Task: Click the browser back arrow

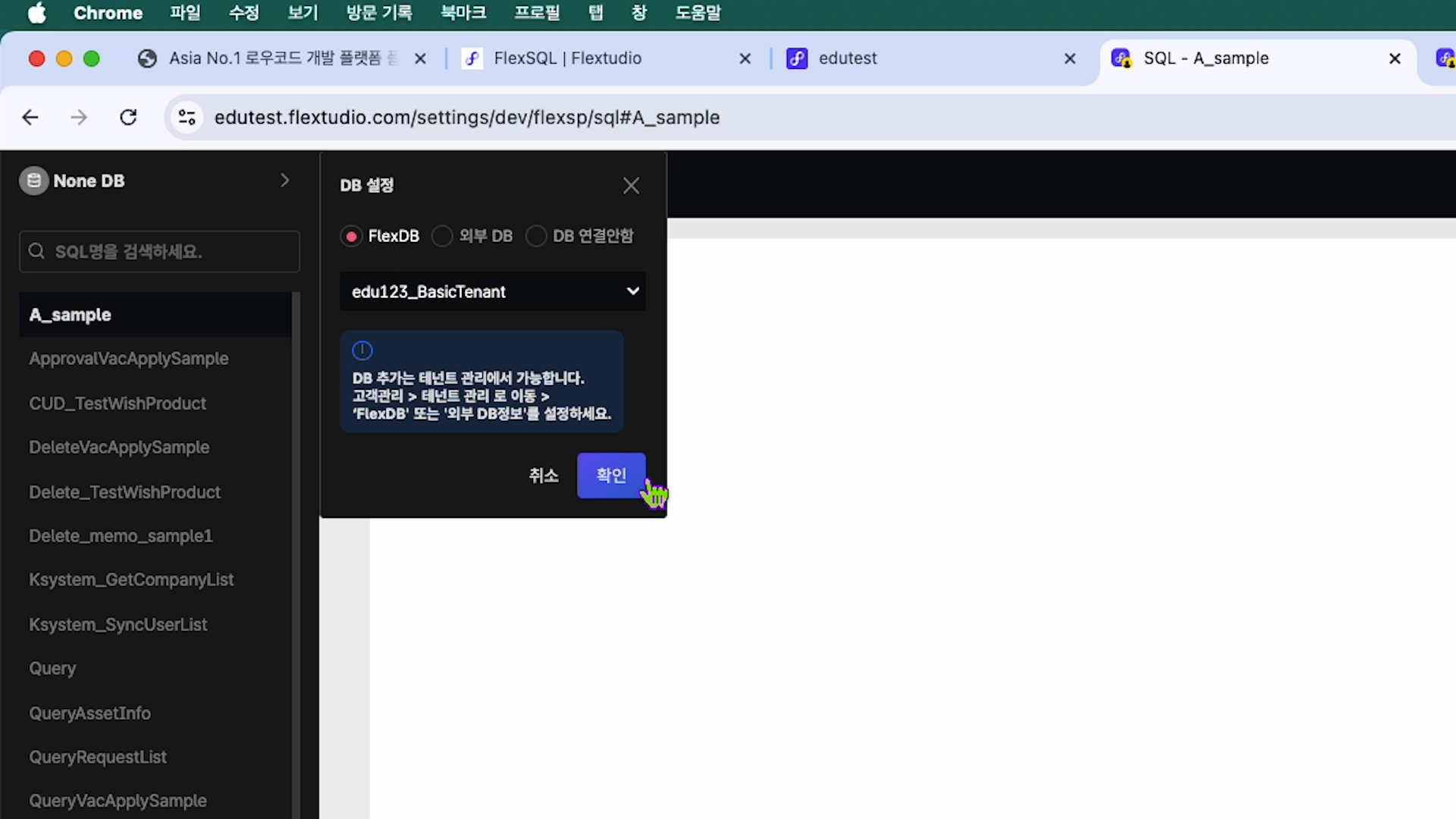Action: (x=30, y=118)
